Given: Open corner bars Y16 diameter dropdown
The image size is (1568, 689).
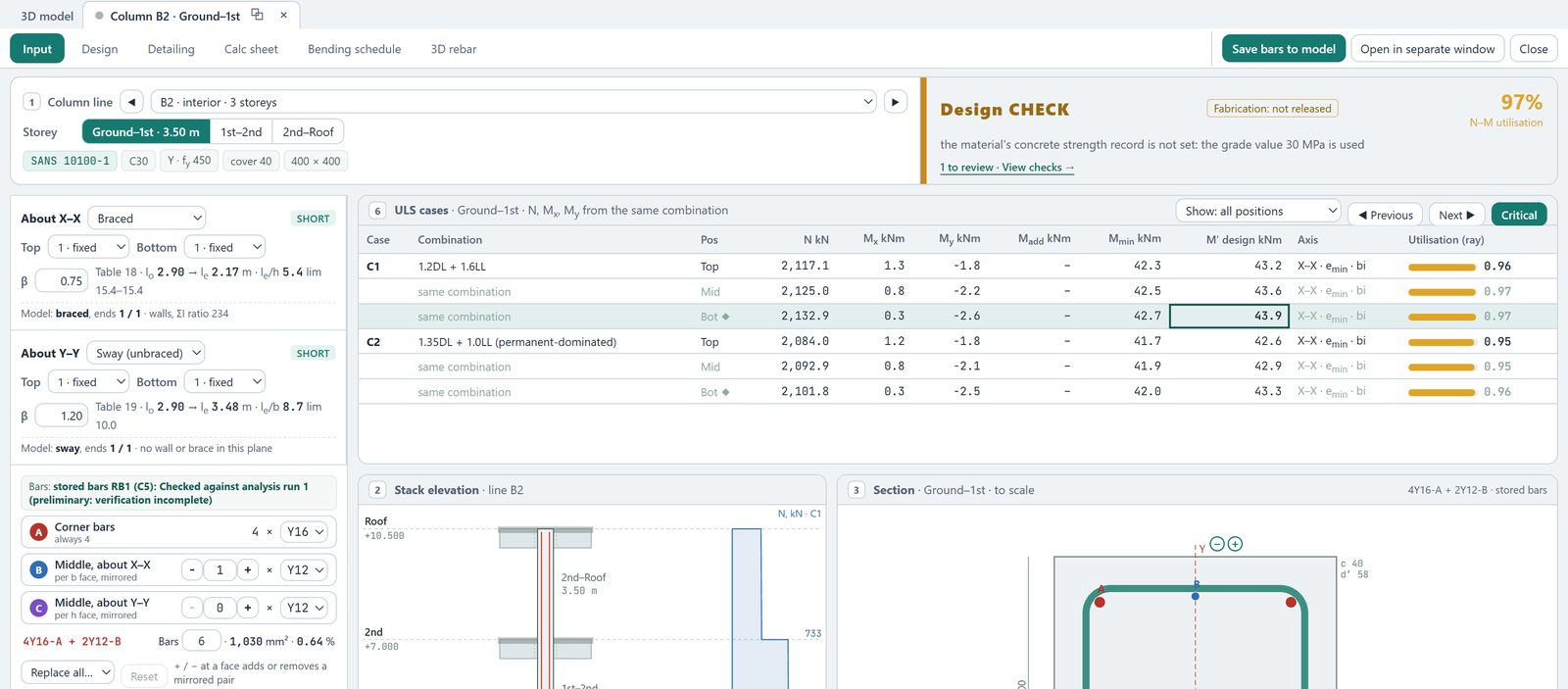Looking at the screenshot, I should pyautogui.click(x=304, y=532).
